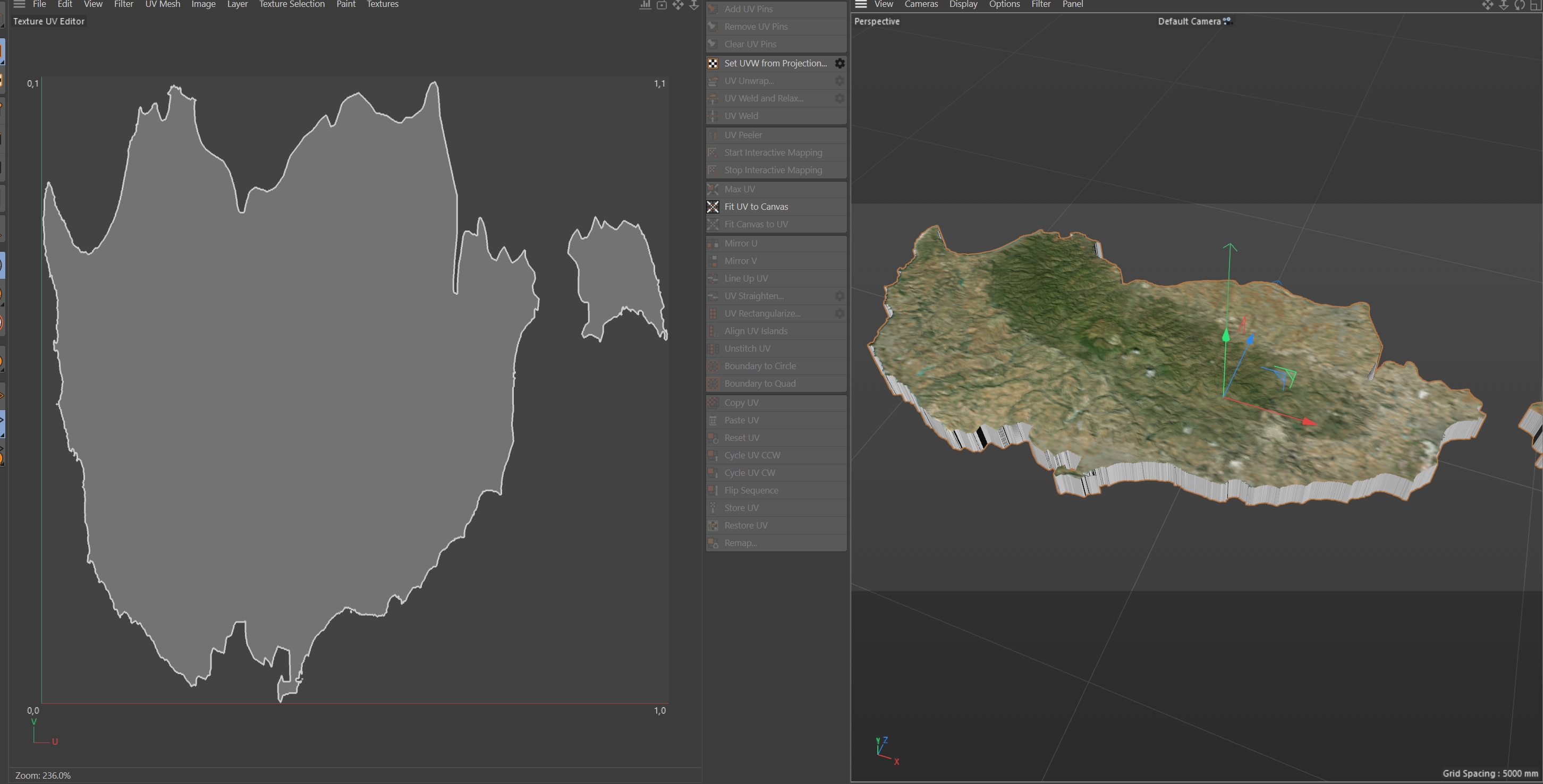Open the UV Mesh menu
This screenshot has height=784, width=1543.
point(163,4)
